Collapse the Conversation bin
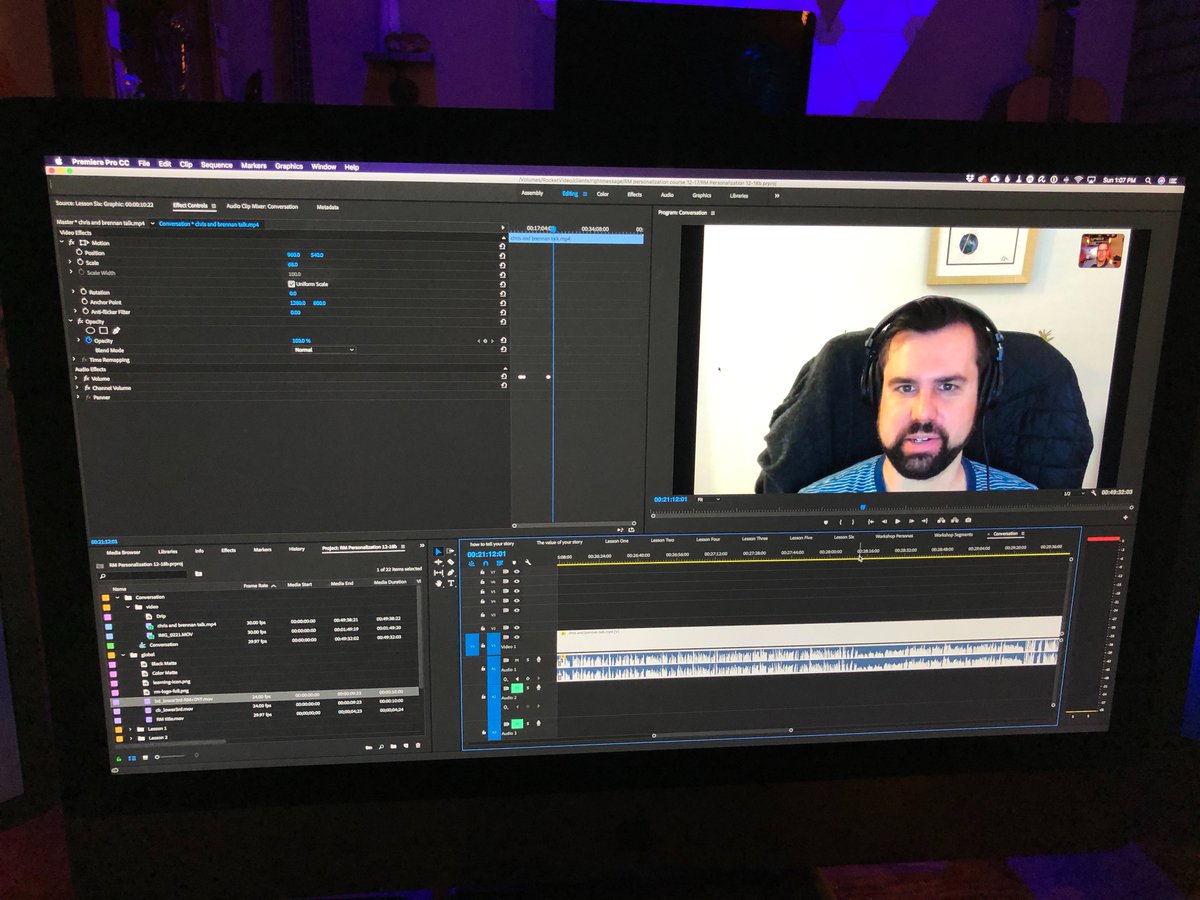 [117, 597]
